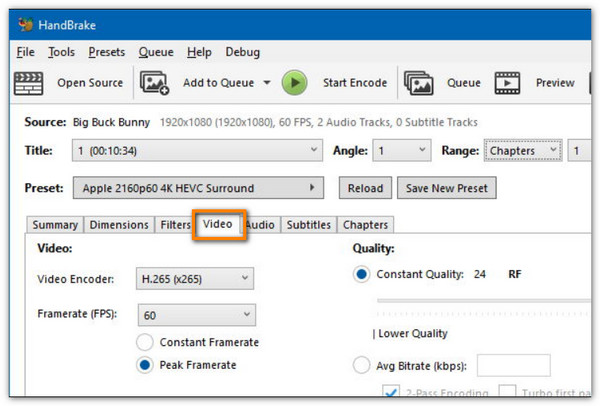Click the green Start Encode play icon
Image resolution: width=600 pixels, height=406 pixels.
pos(294,83)
